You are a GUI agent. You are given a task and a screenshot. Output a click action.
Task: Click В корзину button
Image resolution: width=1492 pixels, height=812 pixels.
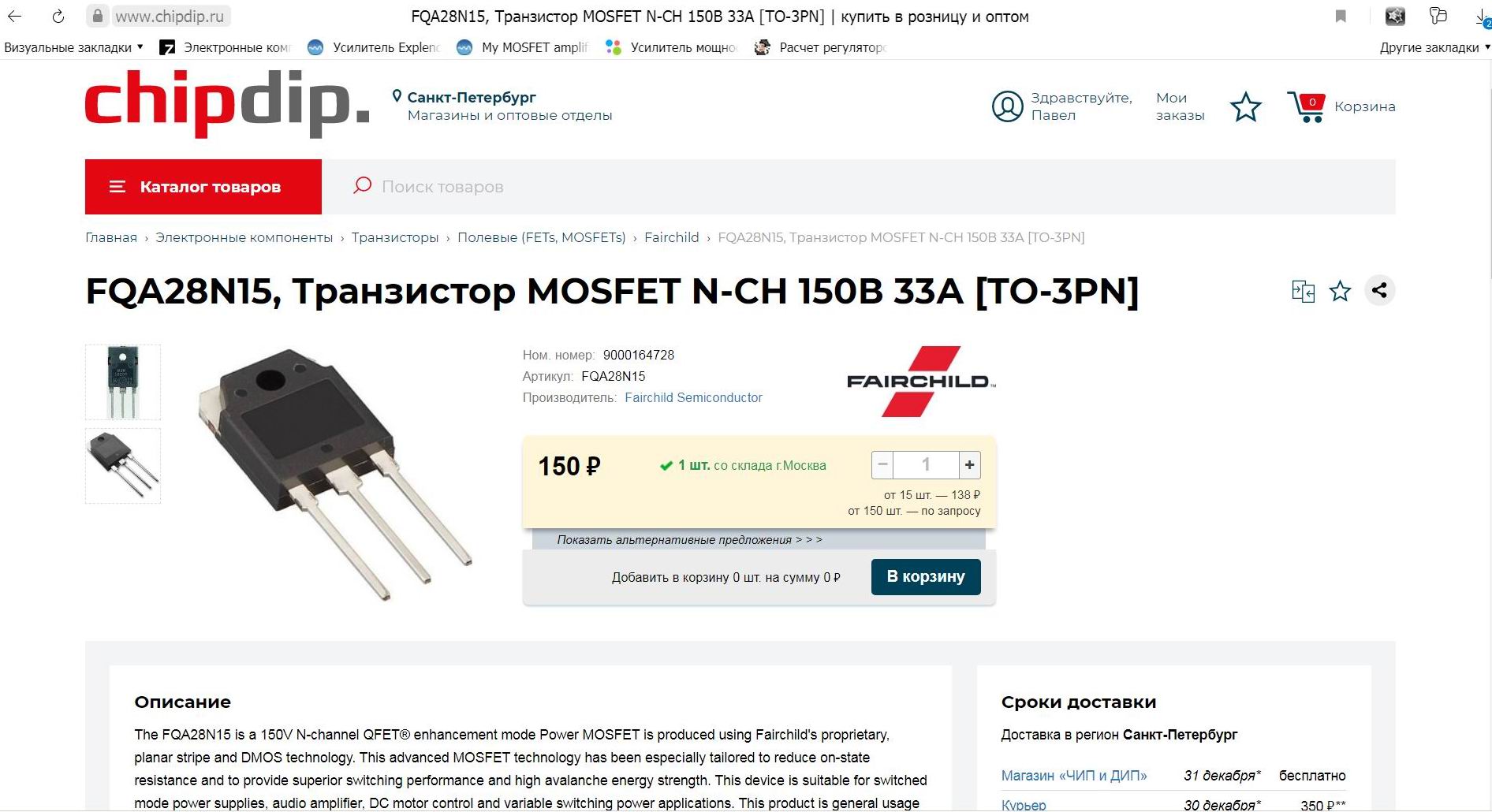[x=926, y=577]
